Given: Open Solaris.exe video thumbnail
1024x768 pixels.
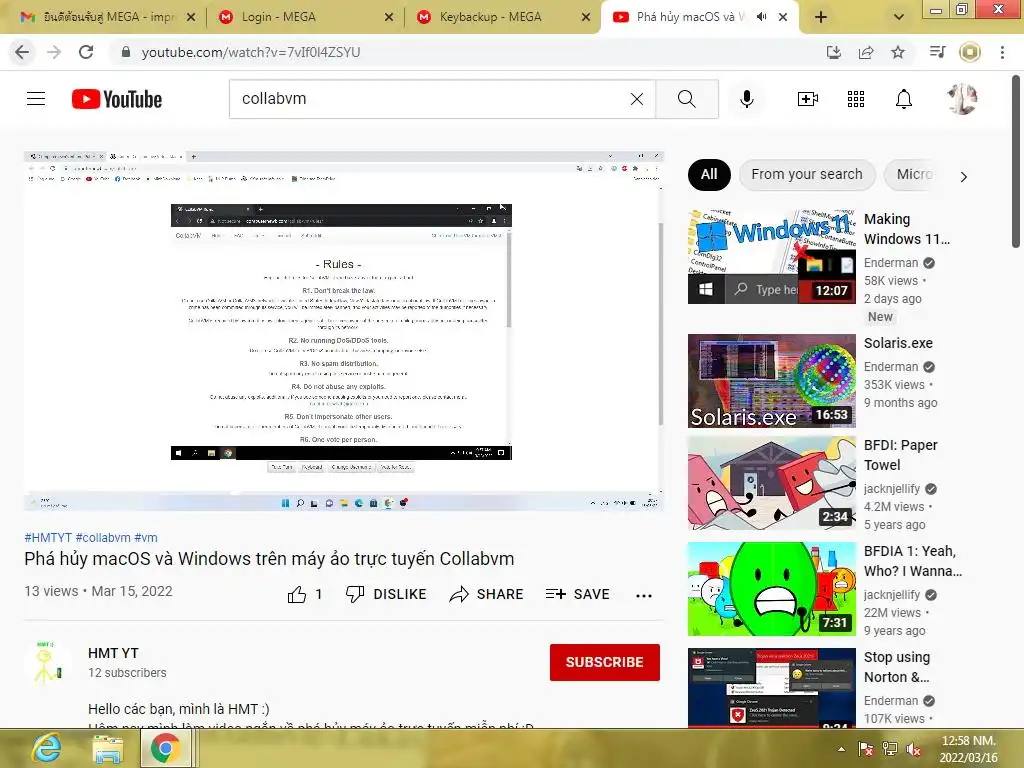Looking at the screenshot, I should click(x=771, y=381).
